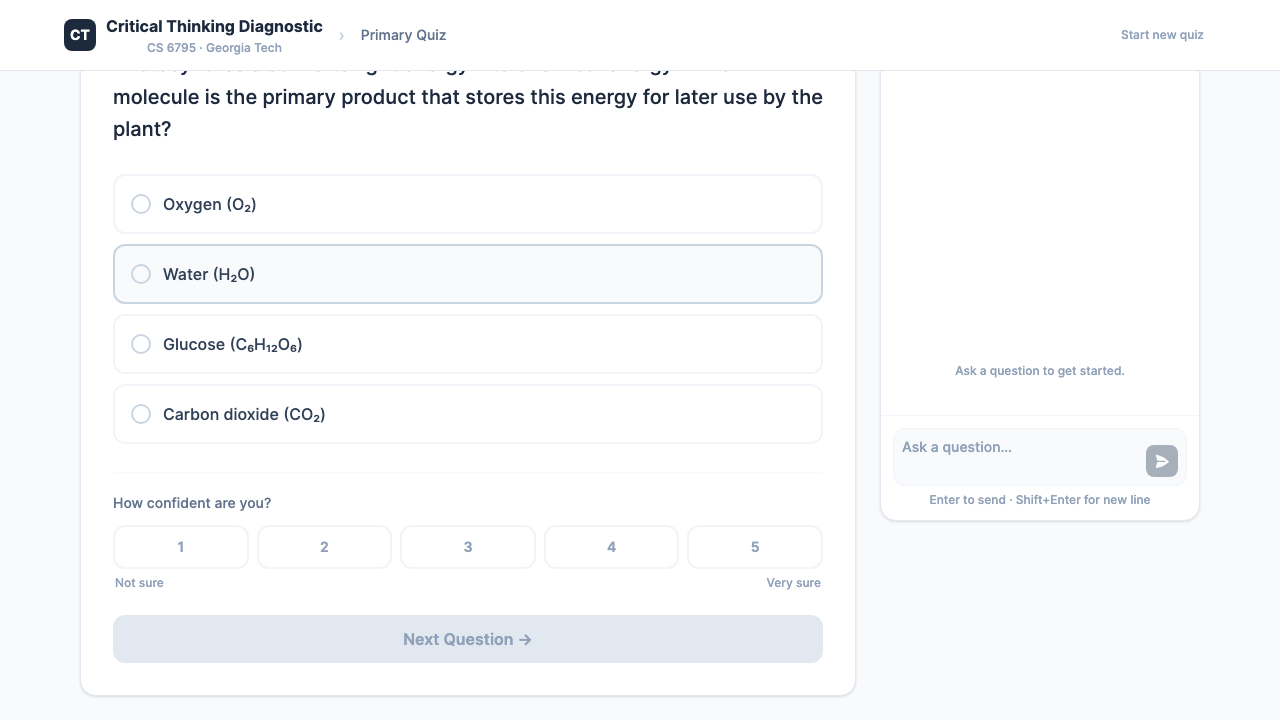Click the CT logo icon
The height and width of the screenshot is (720, 1280).
pyautogui.click(x=80, y=35)
